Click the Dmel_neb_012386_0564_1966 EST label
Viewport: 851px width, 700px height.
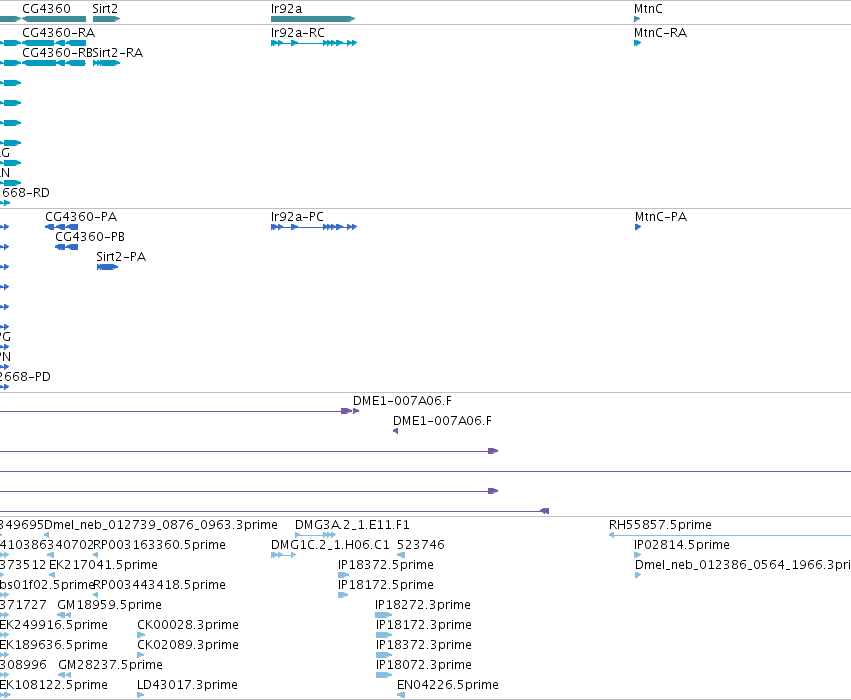742,565
